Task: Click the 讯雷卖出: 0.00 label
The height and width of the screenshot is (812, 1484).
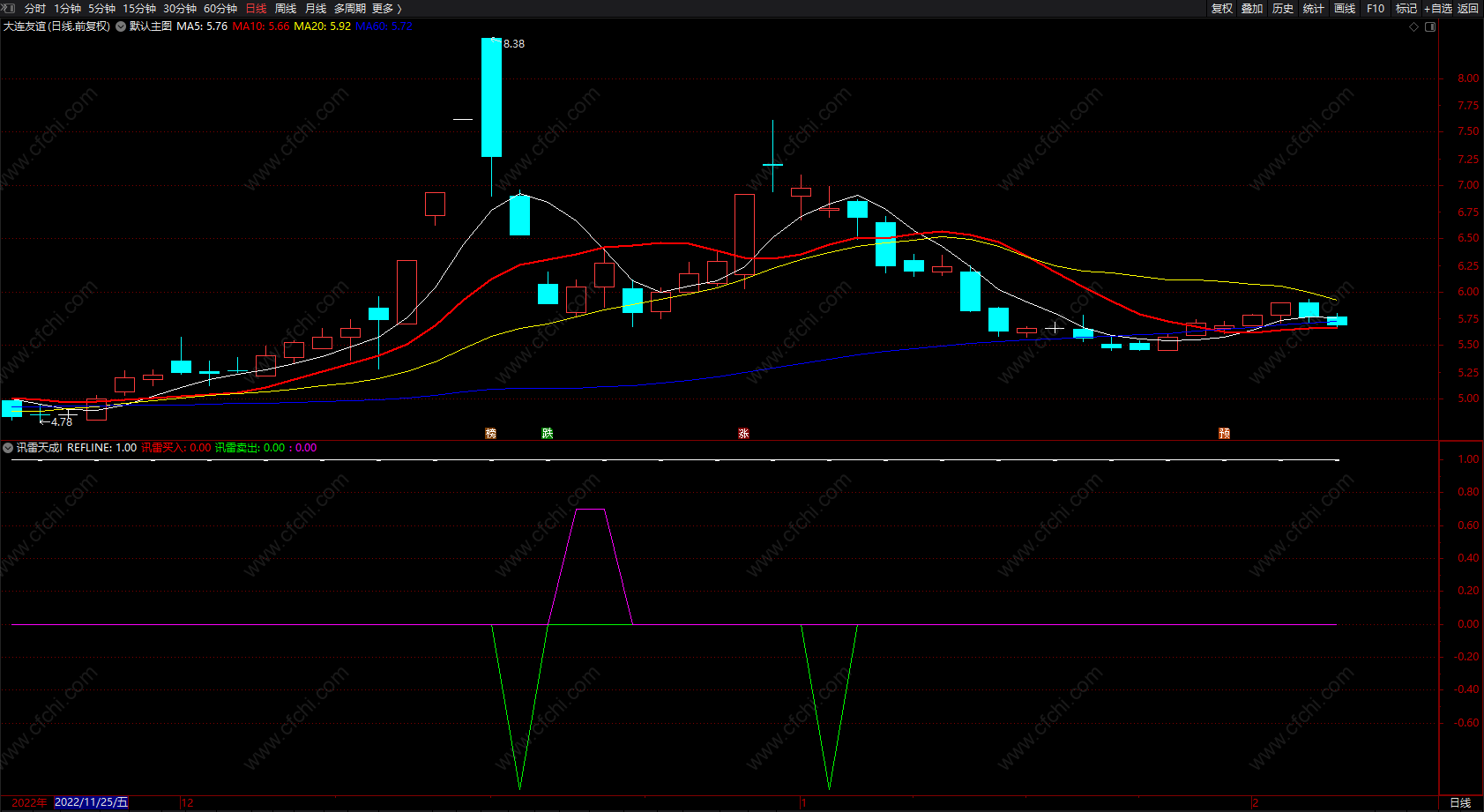Action: point(250,448)
